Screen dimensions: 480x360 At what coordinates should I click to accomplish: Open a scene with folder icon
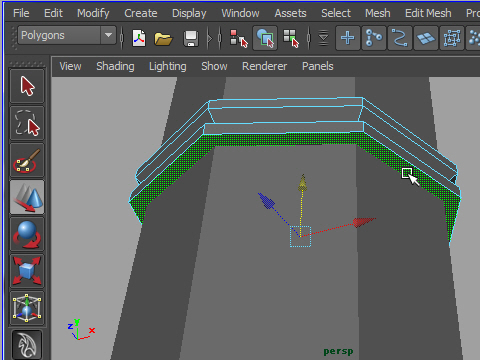tap(163, 39)
